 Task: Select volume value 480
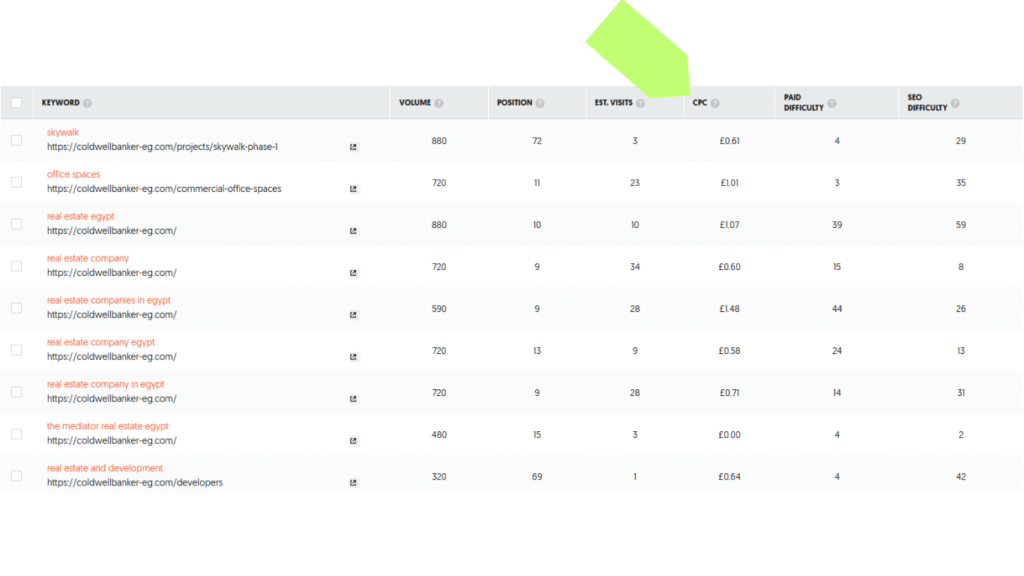pos(439,435)
